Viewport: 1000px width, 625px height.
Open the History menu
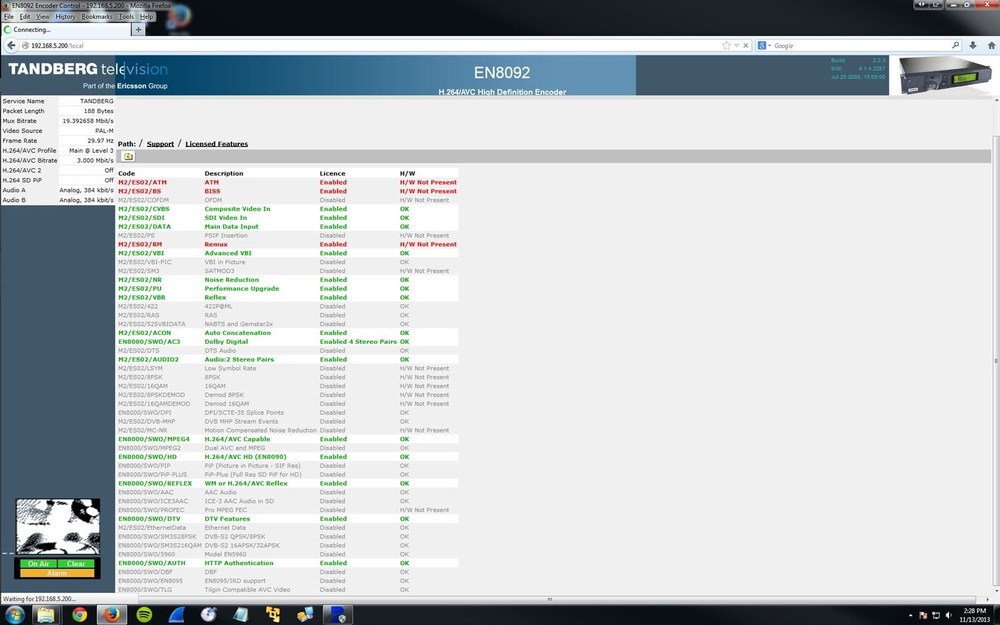pyautogui.click(x=65, y=17)
